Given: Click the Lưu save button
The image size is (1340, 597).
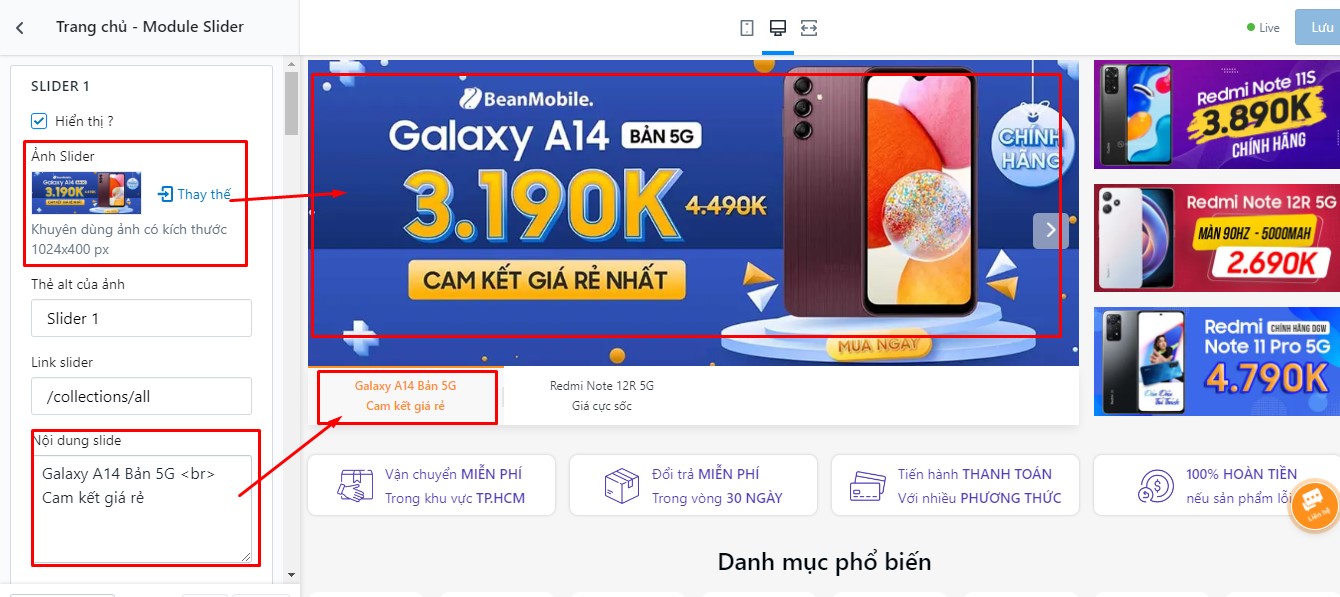Looking at the screenshot, I should (x=1317, y=28).
